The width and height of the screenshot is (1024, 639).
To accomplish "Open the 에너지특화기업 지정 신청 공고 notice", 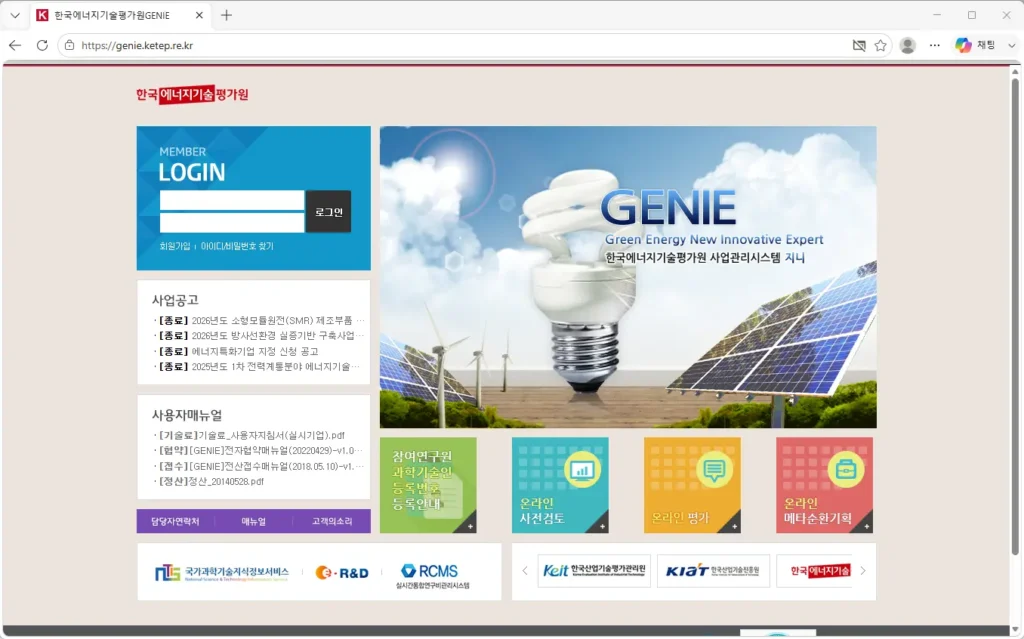I will coord(236,351).
